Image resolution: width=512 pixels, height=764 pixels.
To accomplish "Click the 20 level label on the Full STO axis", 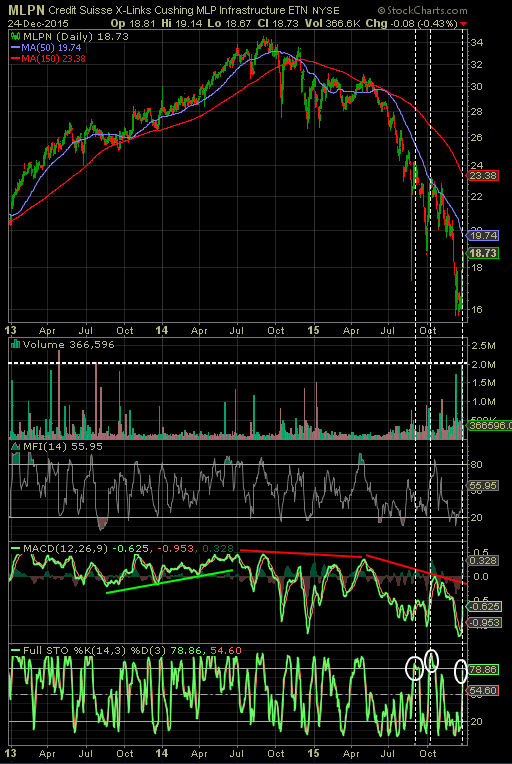I will pyautogui.click(x=477, y=722).
